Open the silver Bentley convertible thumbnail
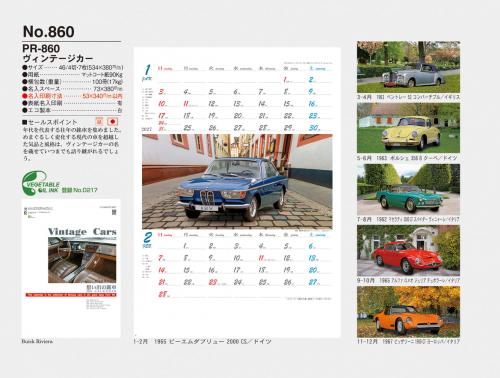Image resolution: width=500 pixels, height=378 pixels. pyautogui.click(x=408, y=67)
